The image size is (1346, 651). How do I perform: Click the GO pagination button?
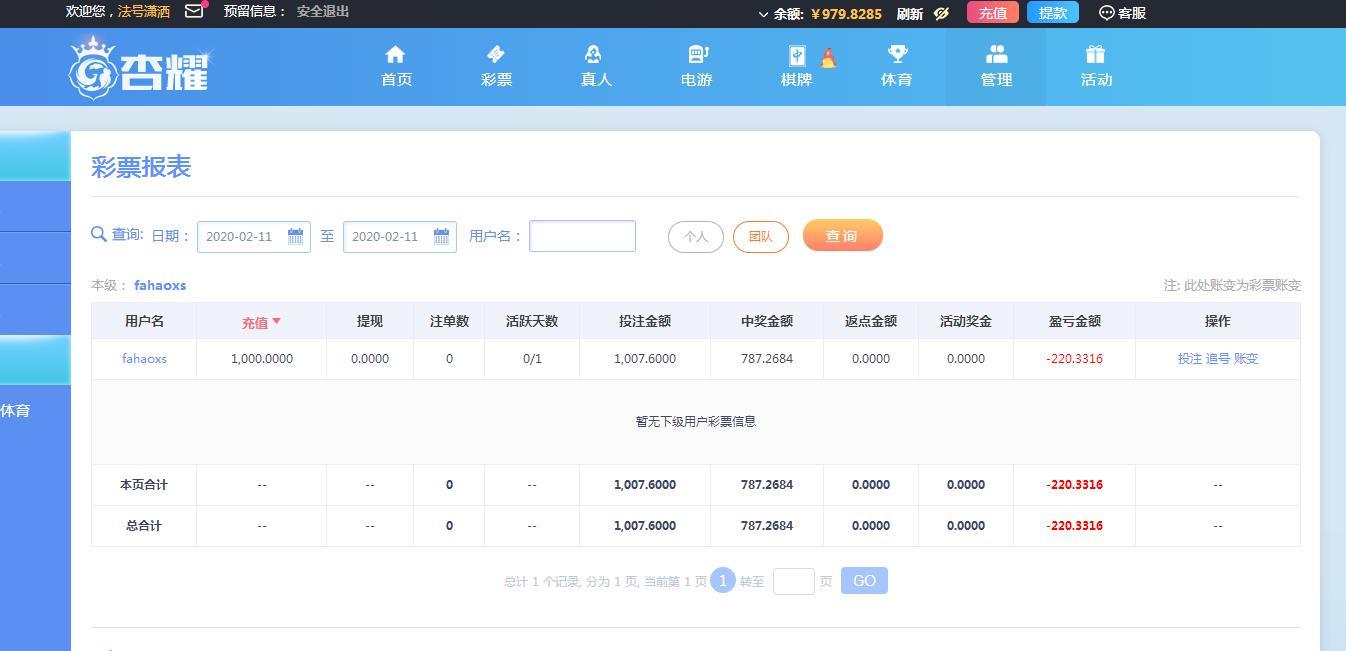864,581
